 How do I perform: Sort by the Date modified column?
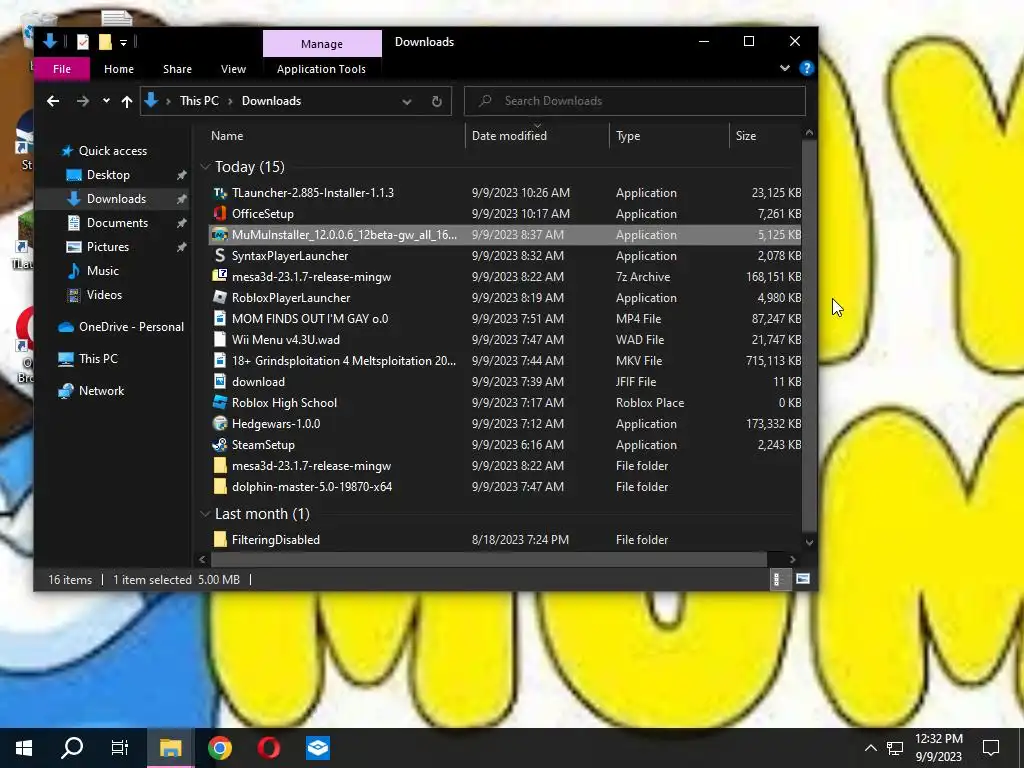[537, 136]
